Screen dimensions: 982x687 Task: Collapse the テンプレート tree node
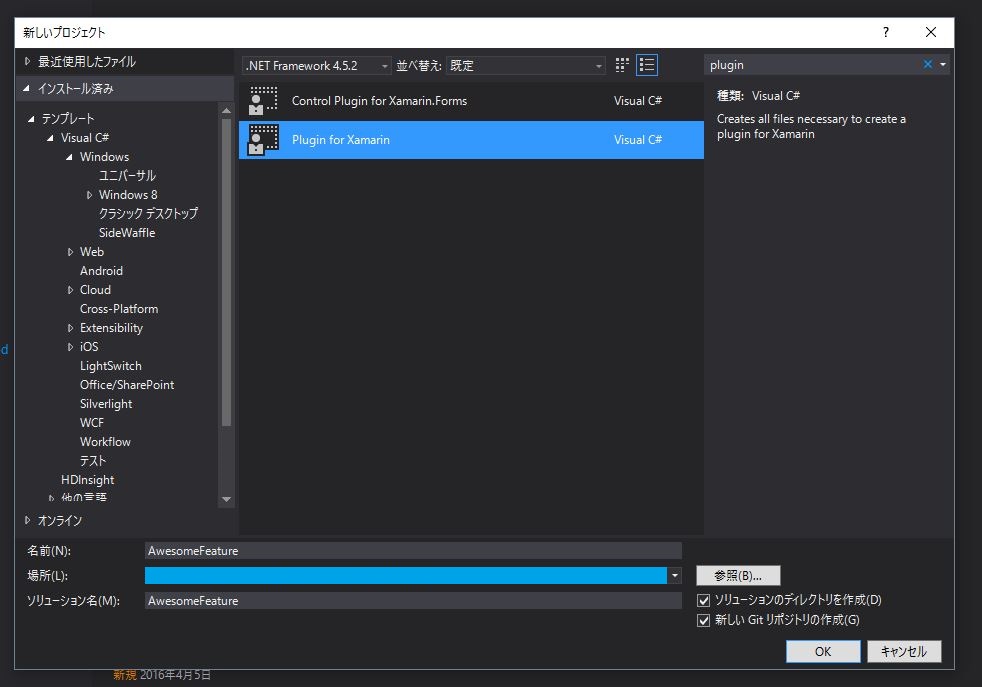(31, 119)
